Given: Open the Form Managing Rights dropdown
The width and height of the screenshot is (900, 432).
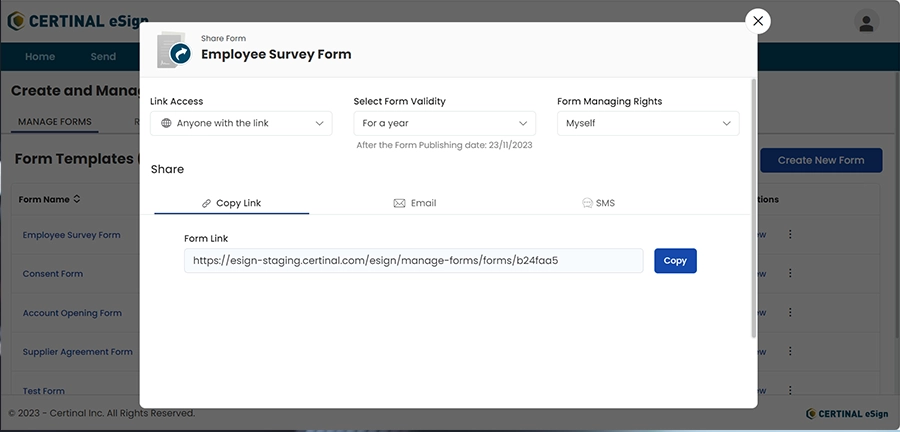Looking at the screenshot, I should tap(648, 123).
